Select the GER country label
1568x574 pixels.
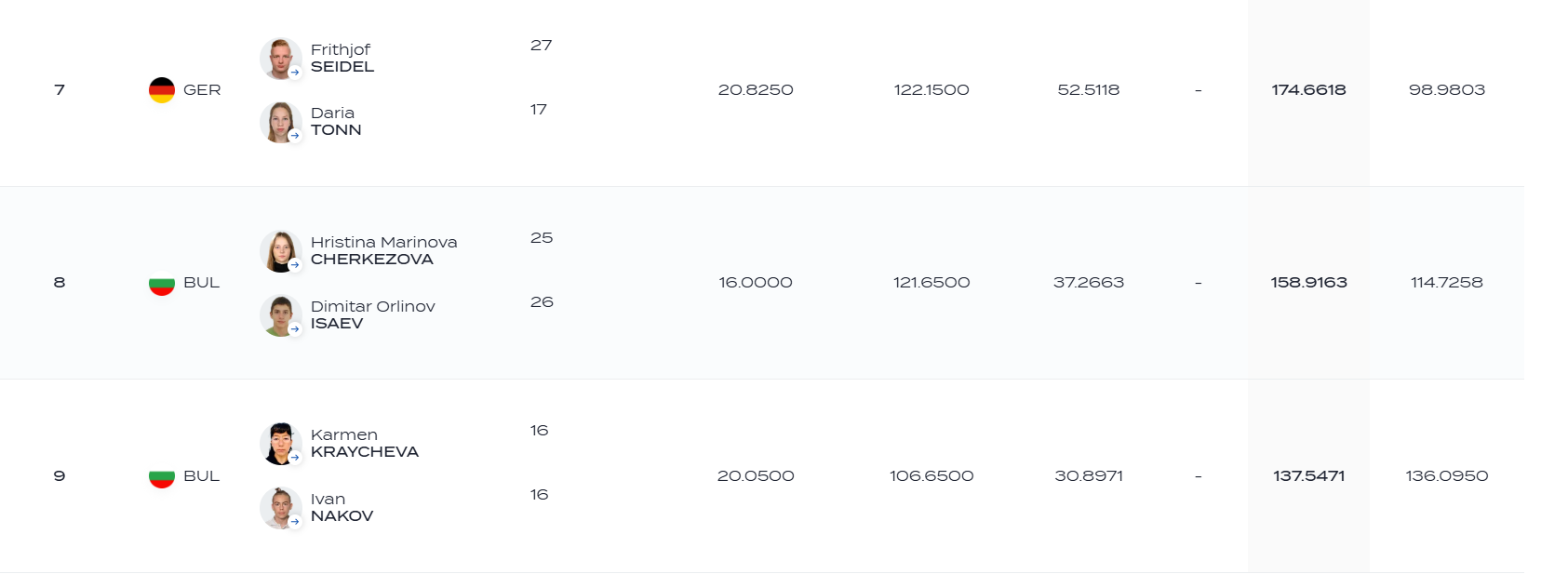click(x=202, y=90)
